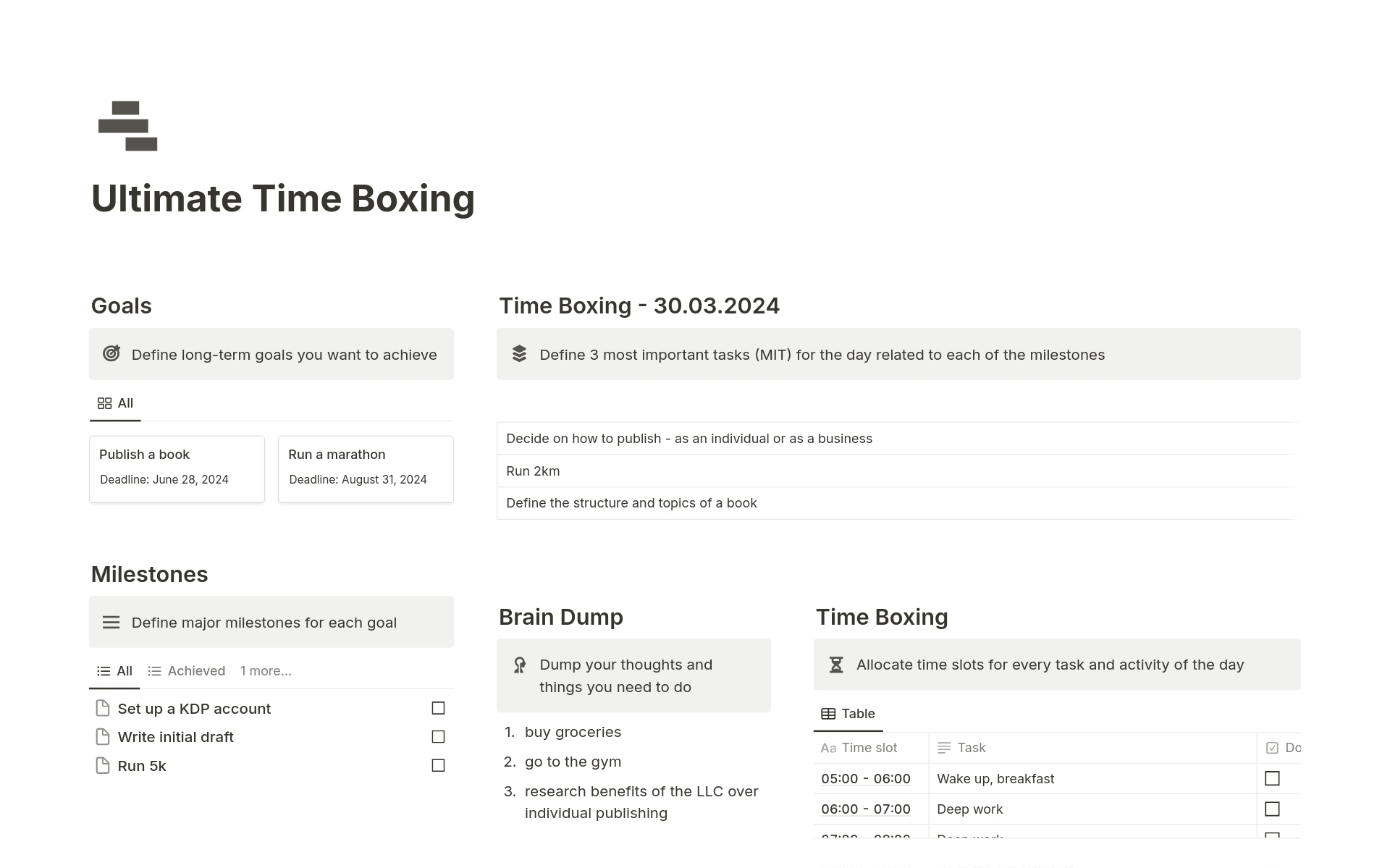Tick the Write initial draft checkbox

pyautogui.click(x=438, y=737)
